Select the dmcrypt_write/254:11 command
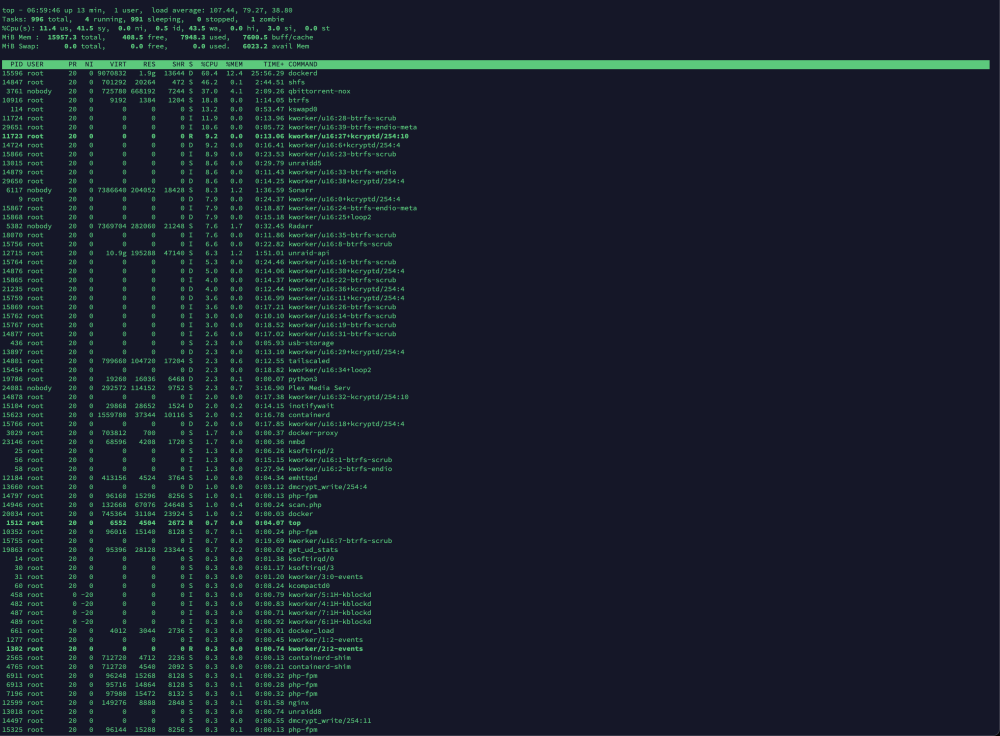The width and height of the screenshot is (1000, 736). point(330,721)
